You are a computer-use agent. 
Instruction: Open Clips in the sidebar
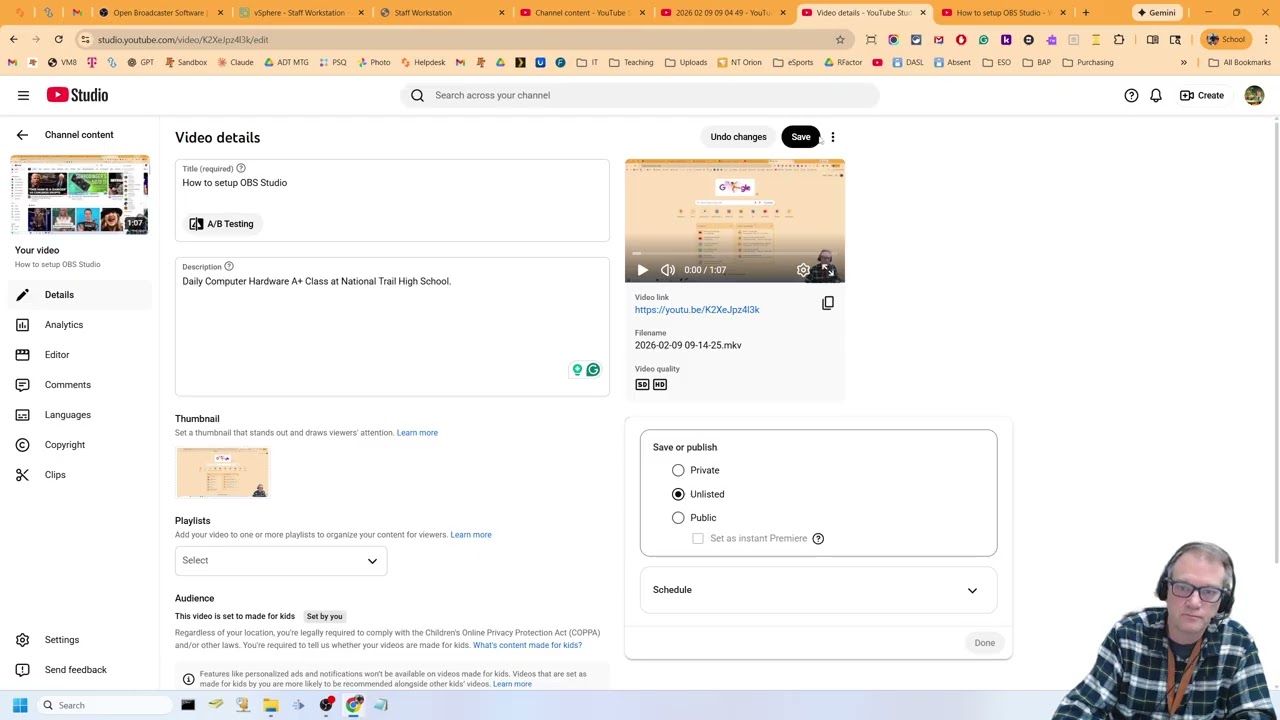(80, 475)
